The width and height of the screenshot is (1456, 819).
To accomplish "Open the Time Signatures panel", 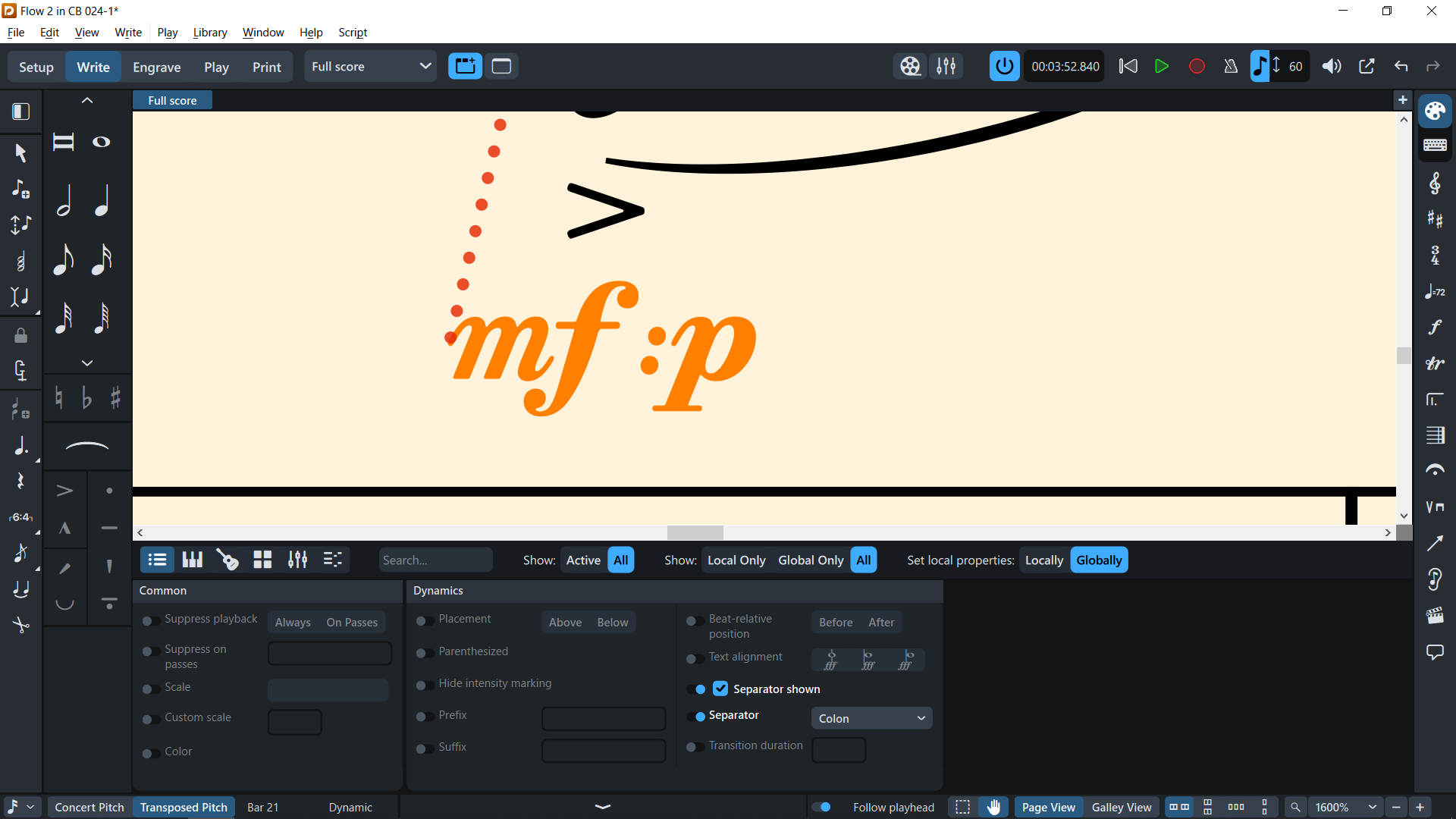I will pyautogui.click(x=1436, y=256).
